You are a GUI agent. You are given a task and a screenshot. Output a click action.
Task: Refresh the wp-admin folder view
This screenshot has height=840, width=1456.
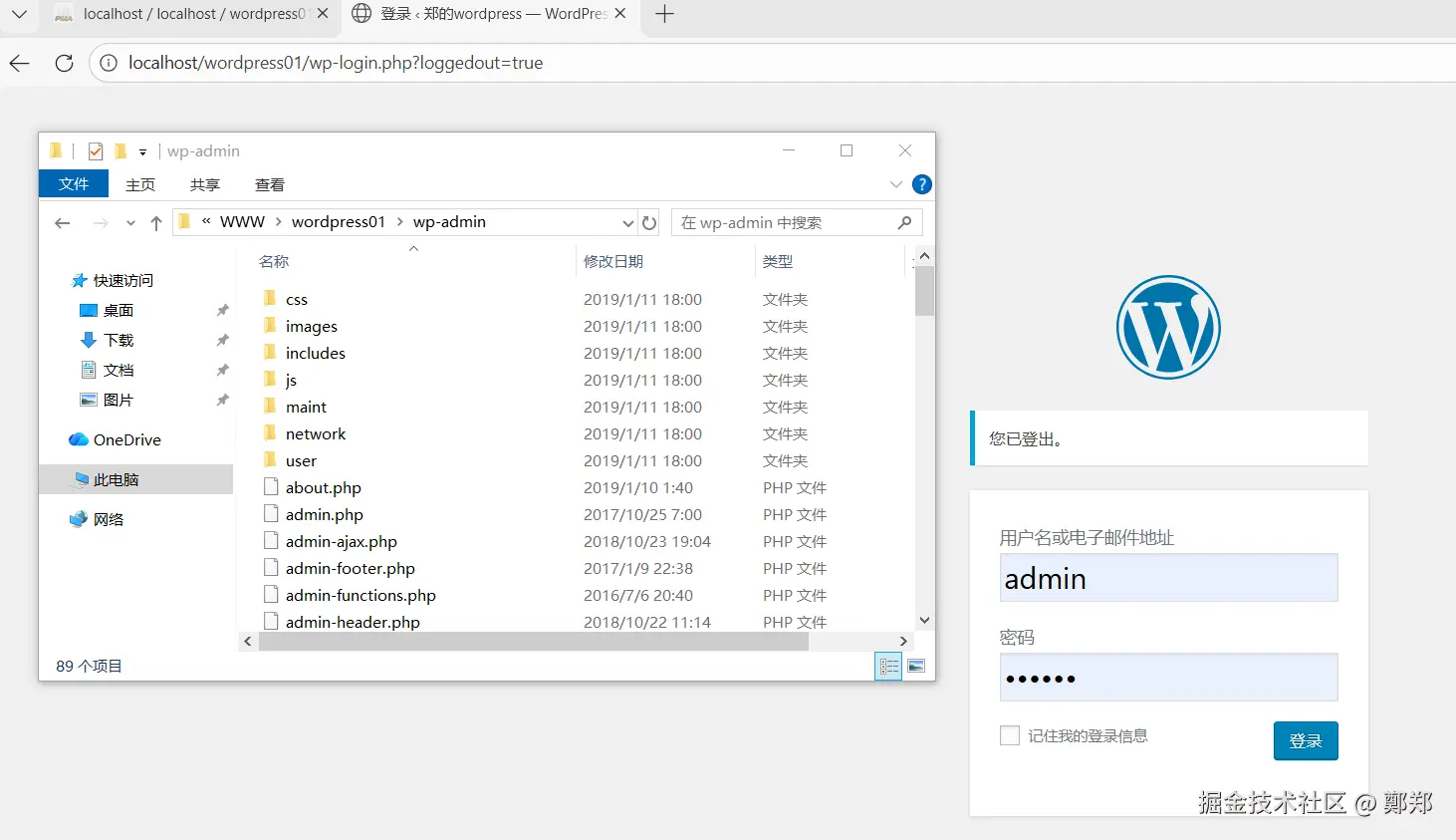pyautogui.click(x=649, y=223)
